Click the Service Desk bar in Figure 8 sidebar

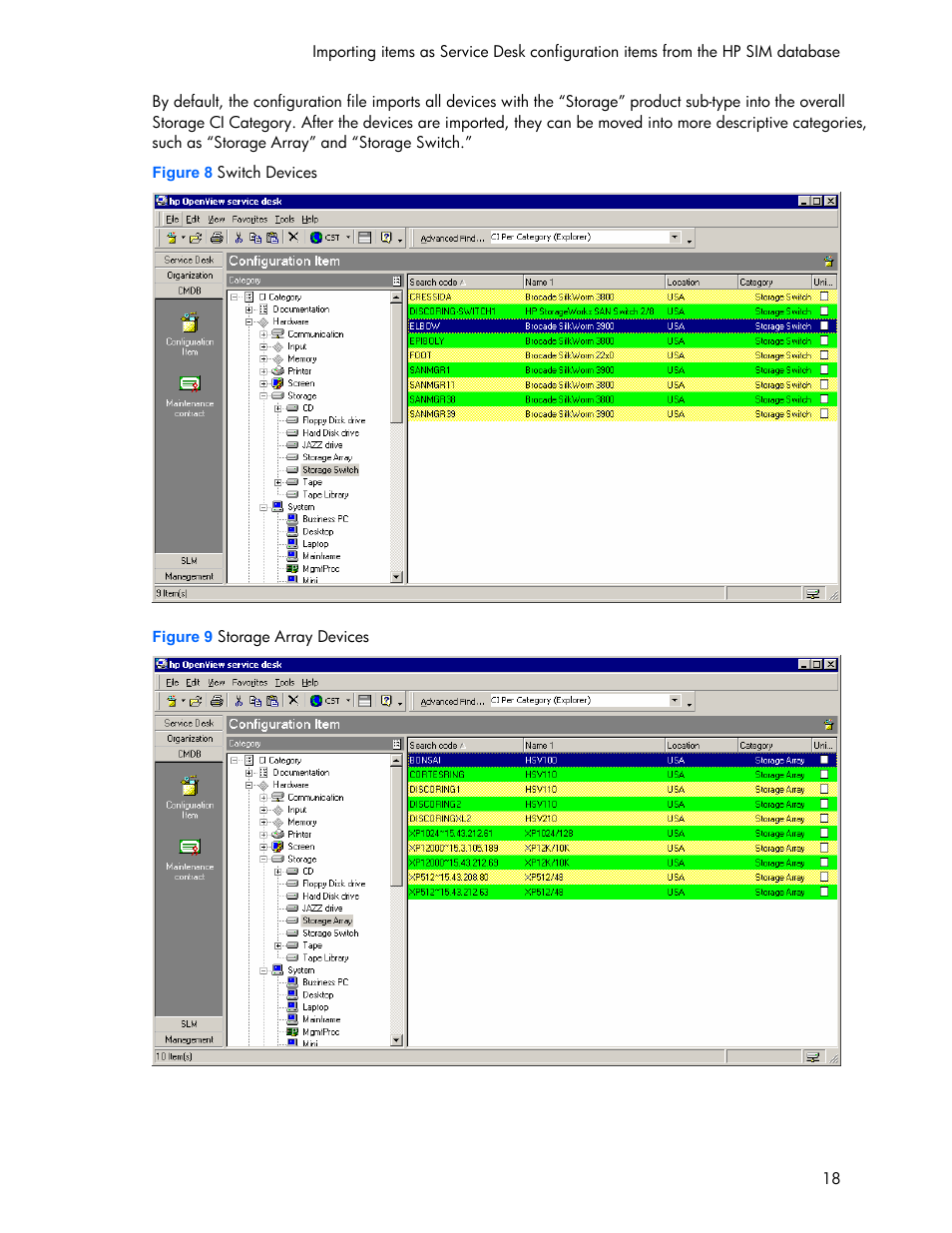[x=190, y=260]
